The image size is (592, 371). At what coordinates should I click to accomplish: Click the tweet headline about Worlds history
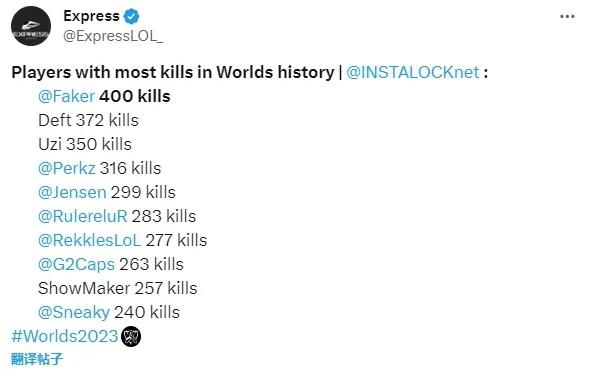coord(173,72)
